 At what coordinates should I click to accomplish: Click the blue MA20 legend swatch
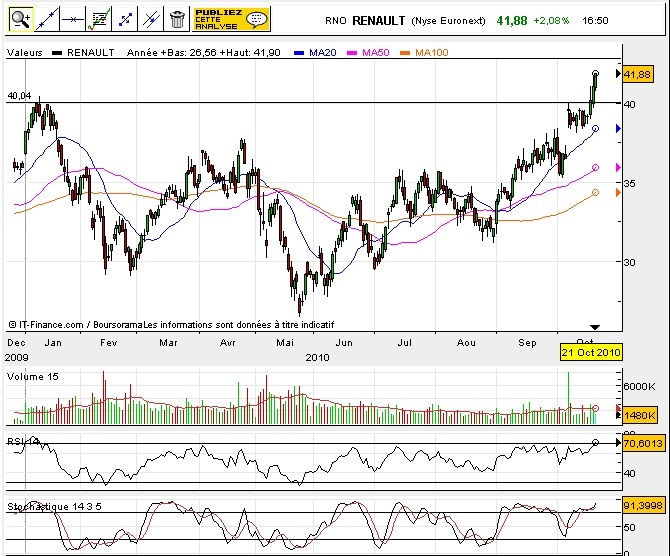point(299,53)
